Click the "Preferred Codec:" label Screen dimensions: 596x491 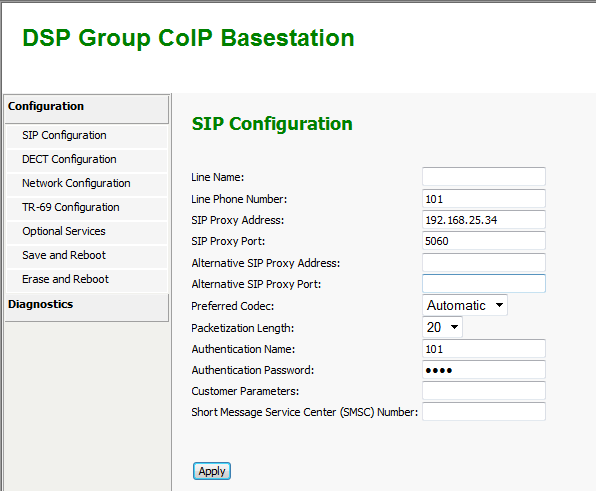(233, 306)
